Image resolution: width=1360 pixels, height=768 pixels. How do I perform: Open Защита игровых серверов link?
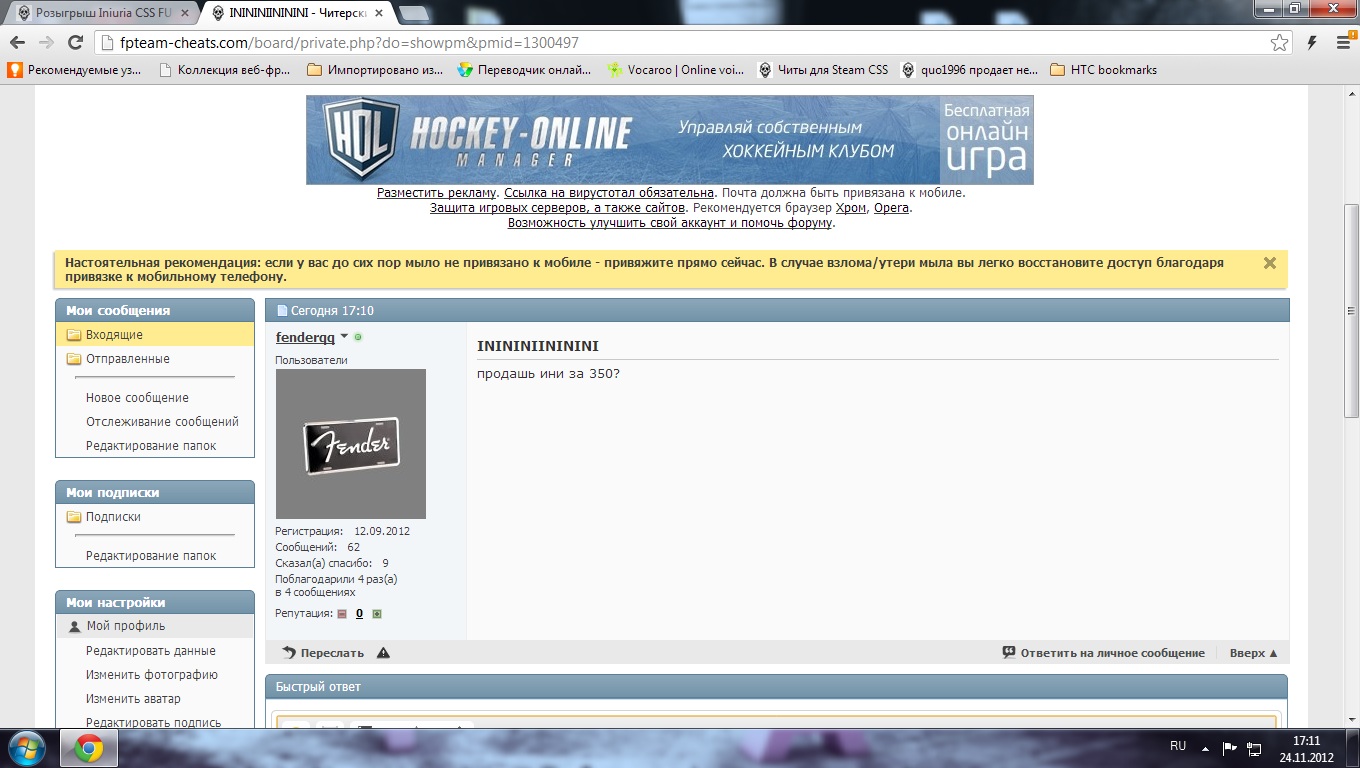558,208
